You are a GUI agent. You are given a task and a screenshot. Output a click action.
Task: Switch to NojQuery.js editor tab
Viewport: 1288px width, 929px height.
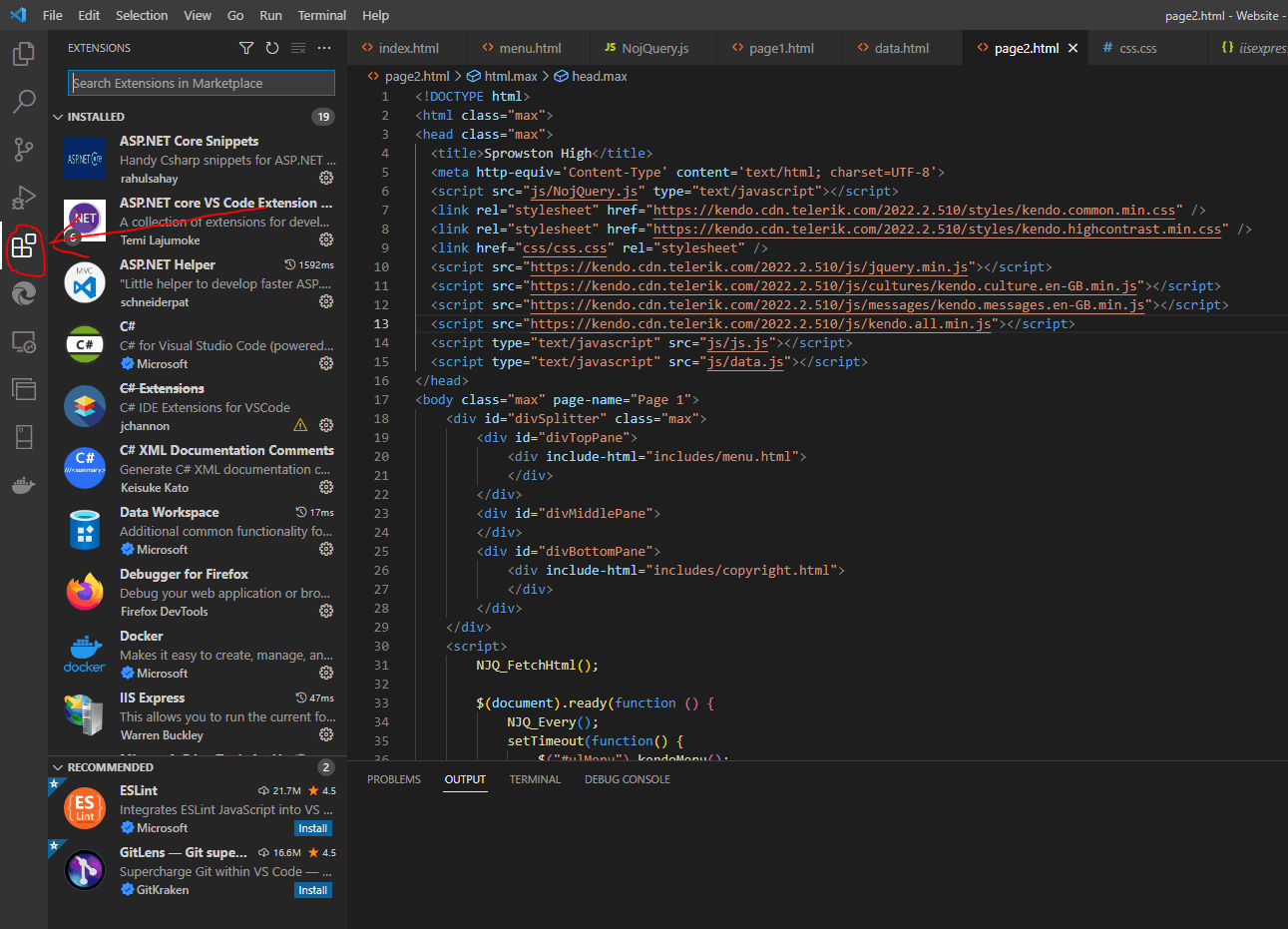654,48
